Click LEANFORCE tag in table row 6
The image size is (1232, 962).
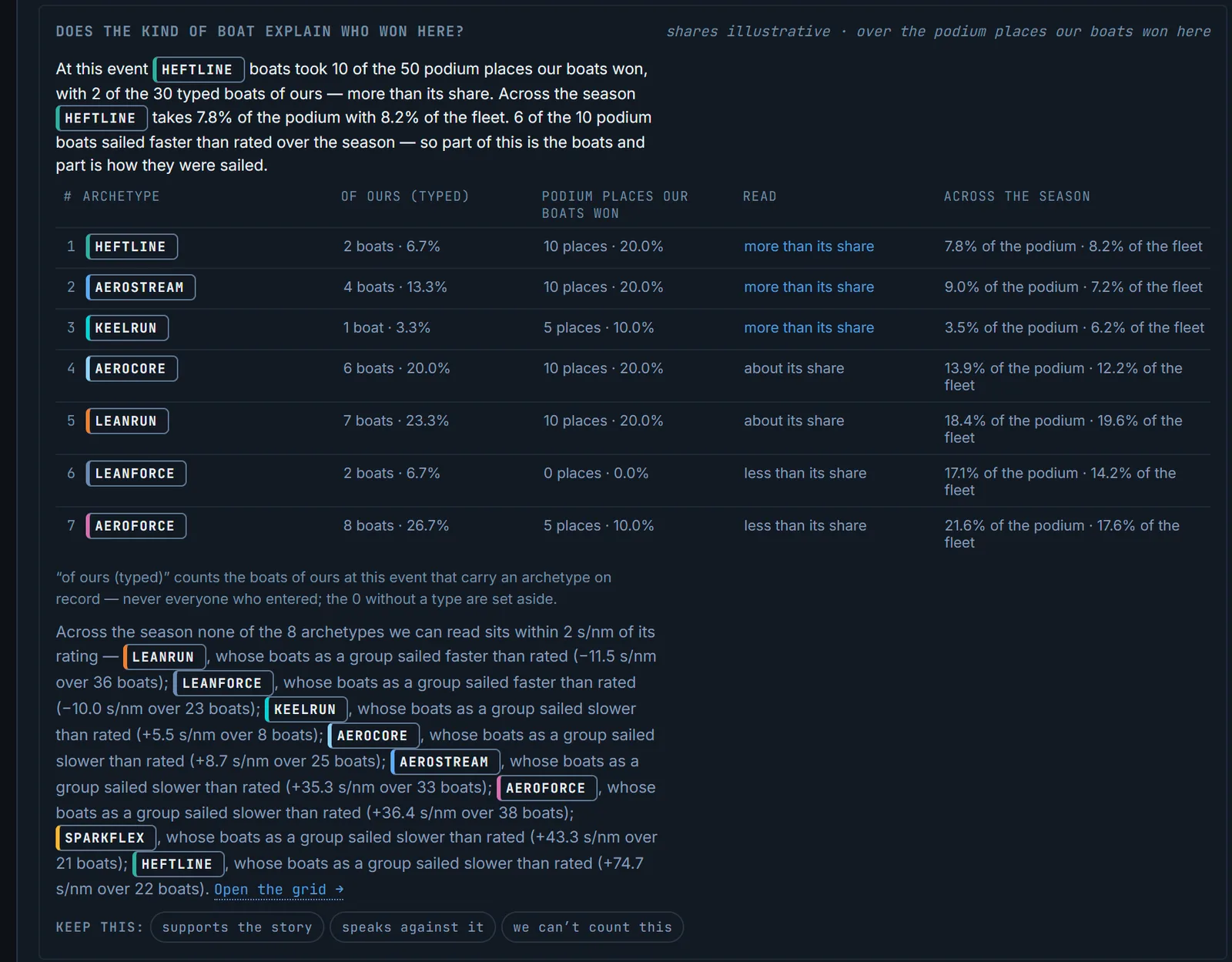tap(136, 474)
